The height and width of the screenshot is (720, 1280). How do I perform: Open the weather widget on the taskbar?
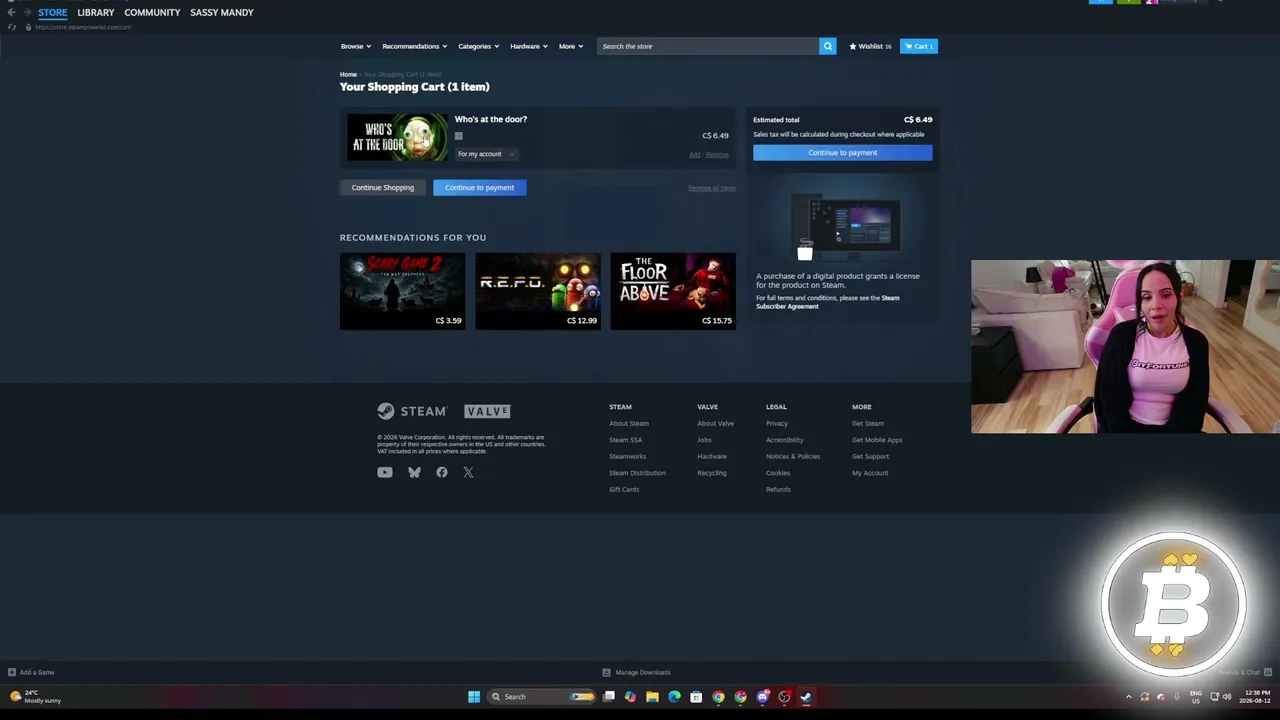click(x=35, y=697)
